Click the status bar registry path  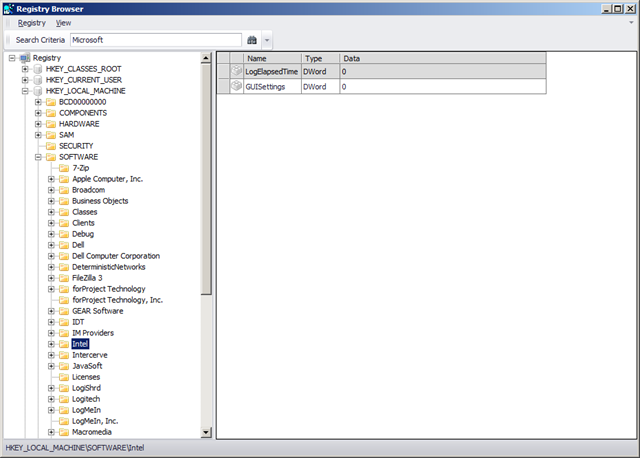tap(75, 448)
